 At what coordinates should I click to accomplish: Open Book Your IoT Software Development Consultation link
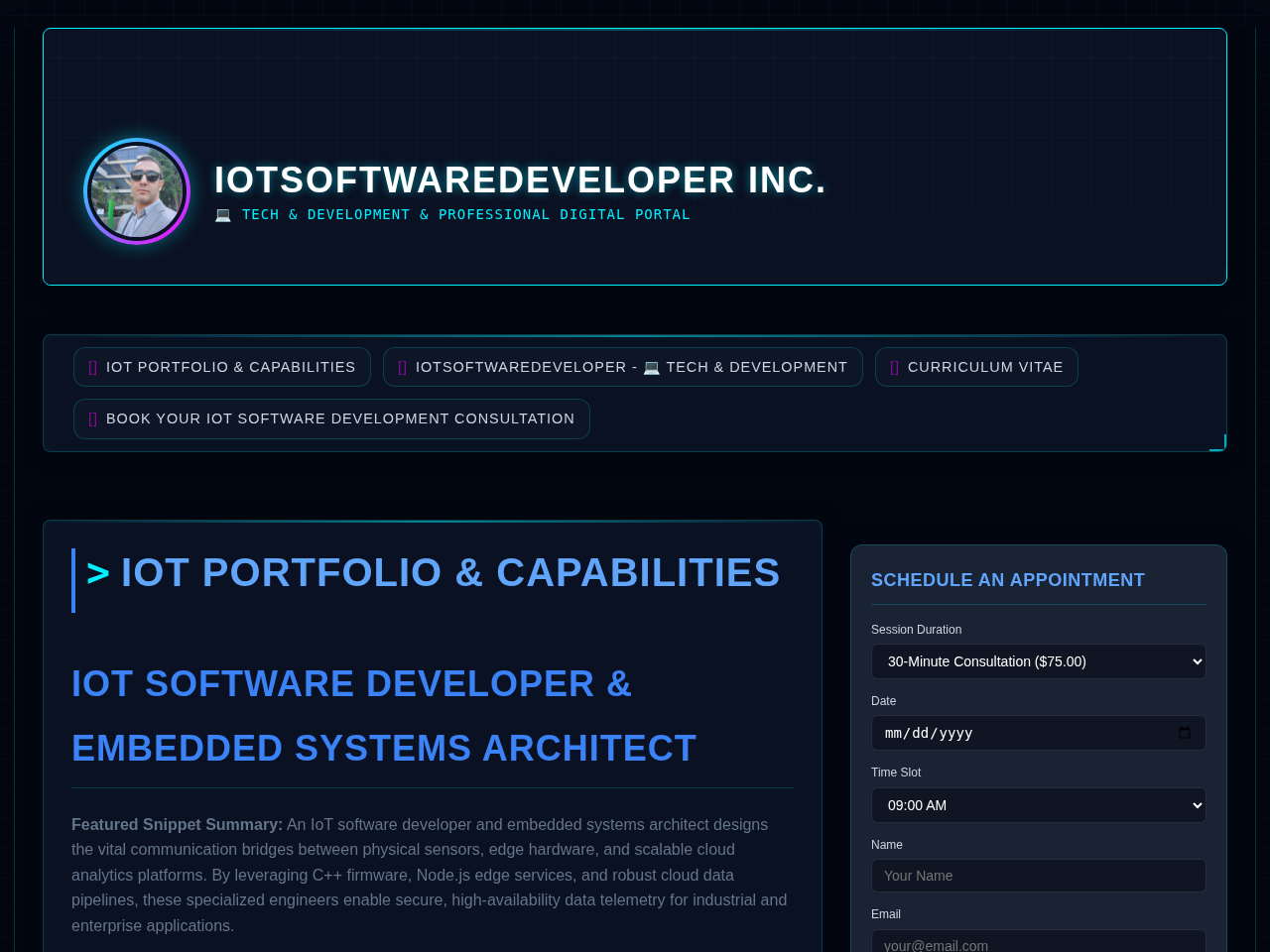(x=331, y=418)
